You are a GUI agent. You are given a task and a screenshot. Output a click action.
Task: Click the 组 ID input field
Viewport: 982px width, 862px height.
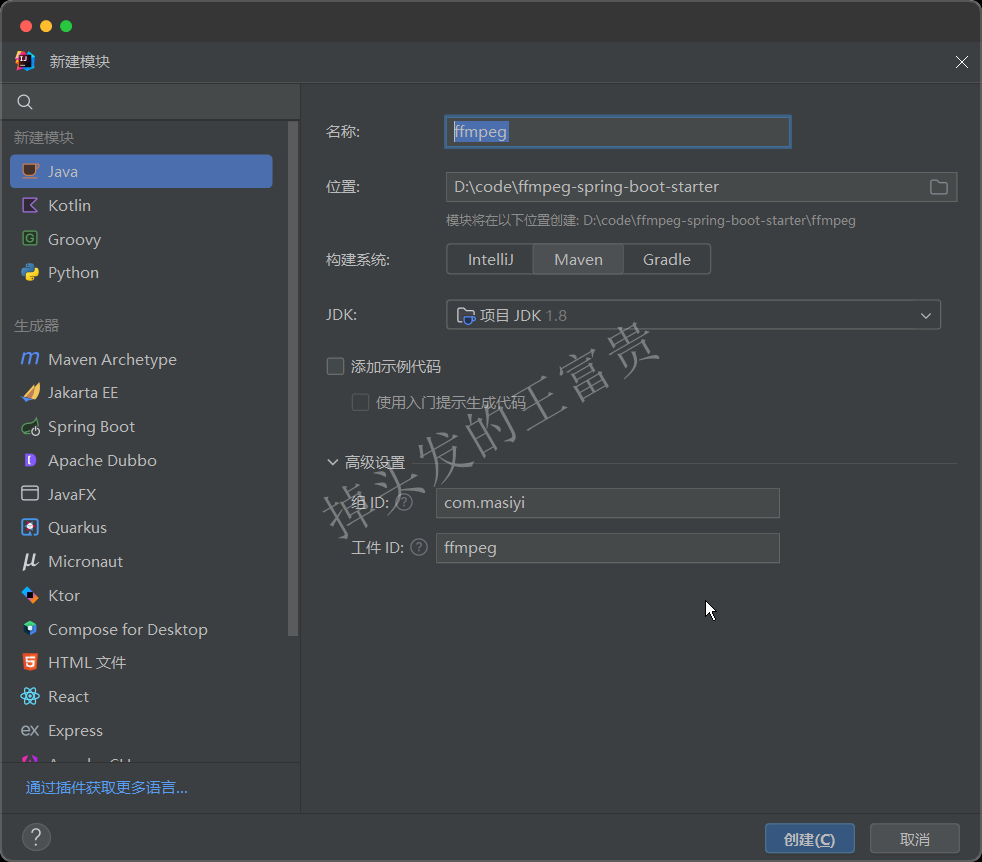coord(607,503)
